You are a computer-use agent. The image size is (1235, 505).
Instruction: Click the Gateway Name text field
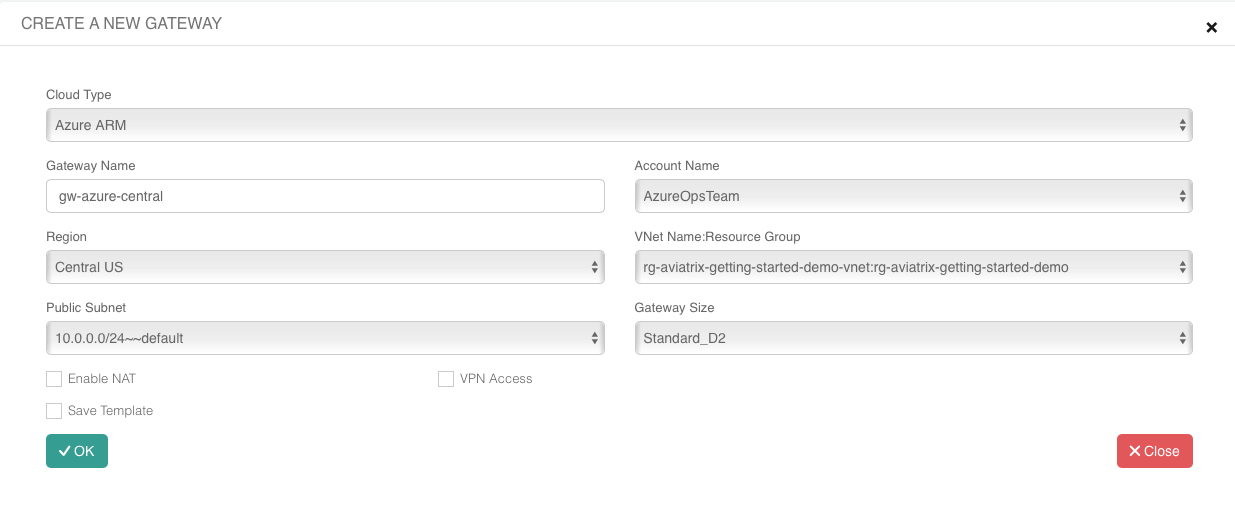(325, 197)
